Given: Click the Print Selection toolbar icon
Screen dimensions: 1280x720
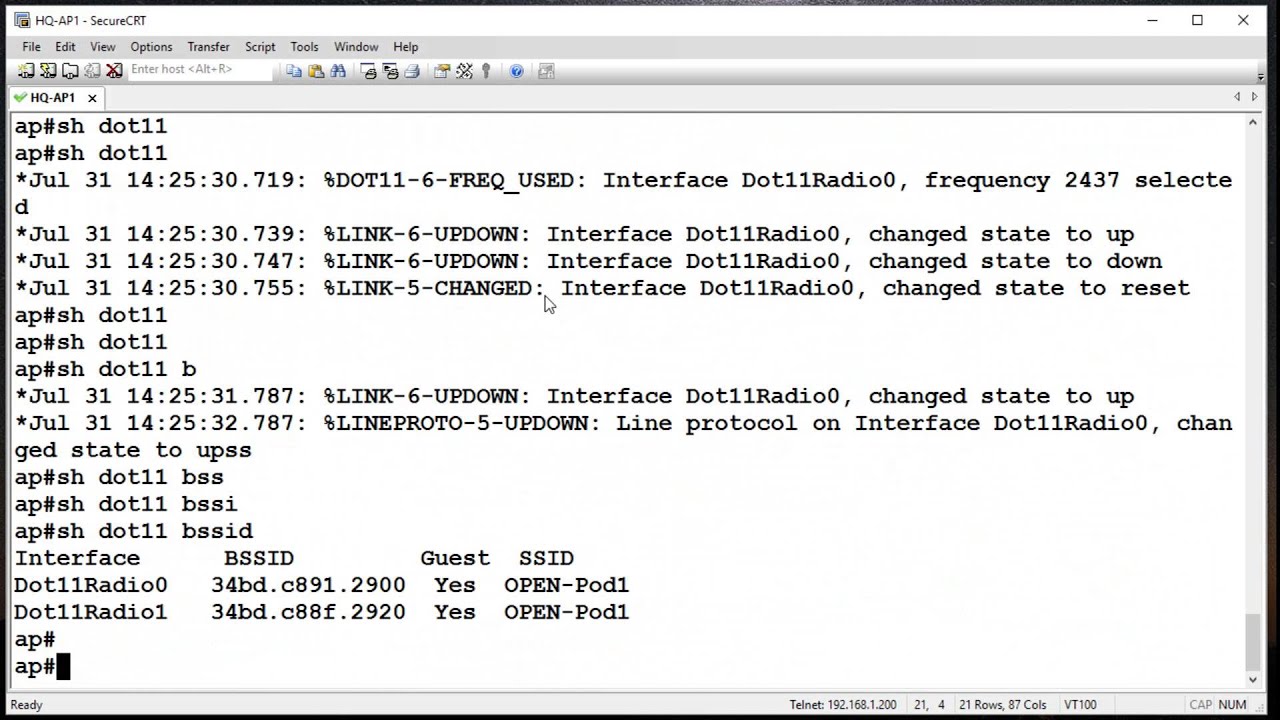Looking at the screenshot, I should (x=390, y=71).
